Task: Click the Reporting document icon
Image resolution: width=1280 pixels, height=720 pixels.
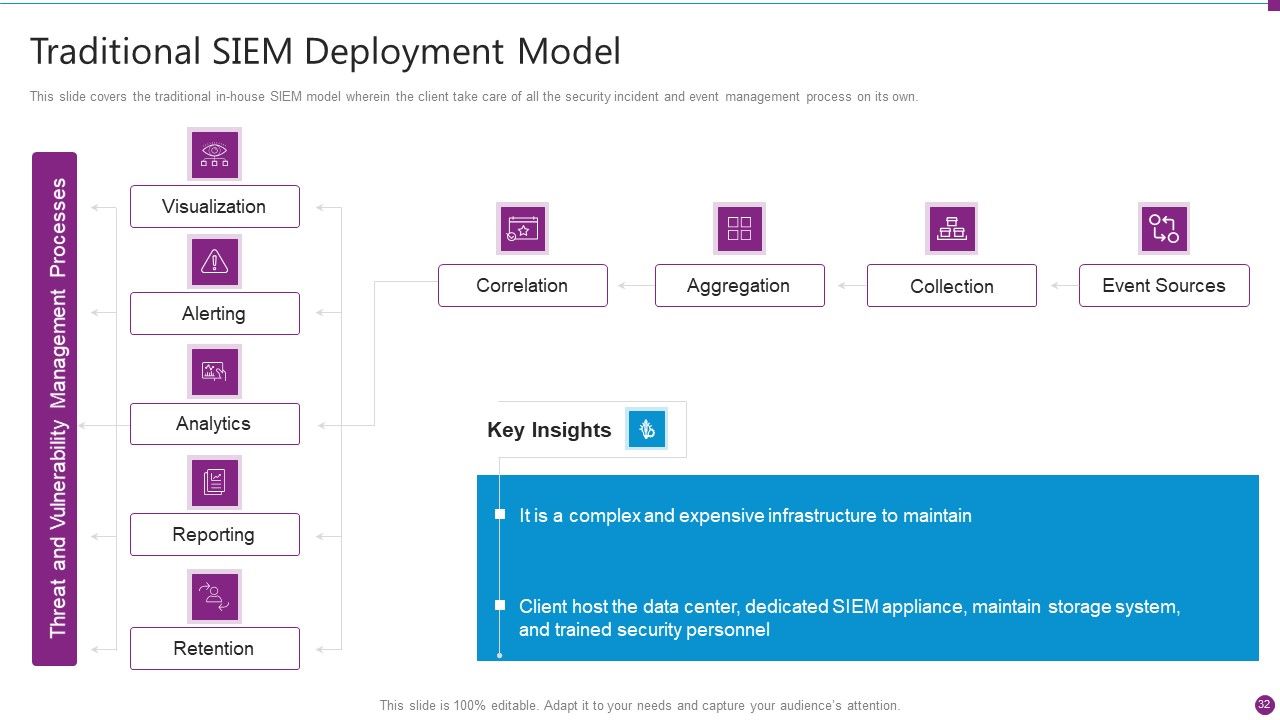Action: click(214, 482)
